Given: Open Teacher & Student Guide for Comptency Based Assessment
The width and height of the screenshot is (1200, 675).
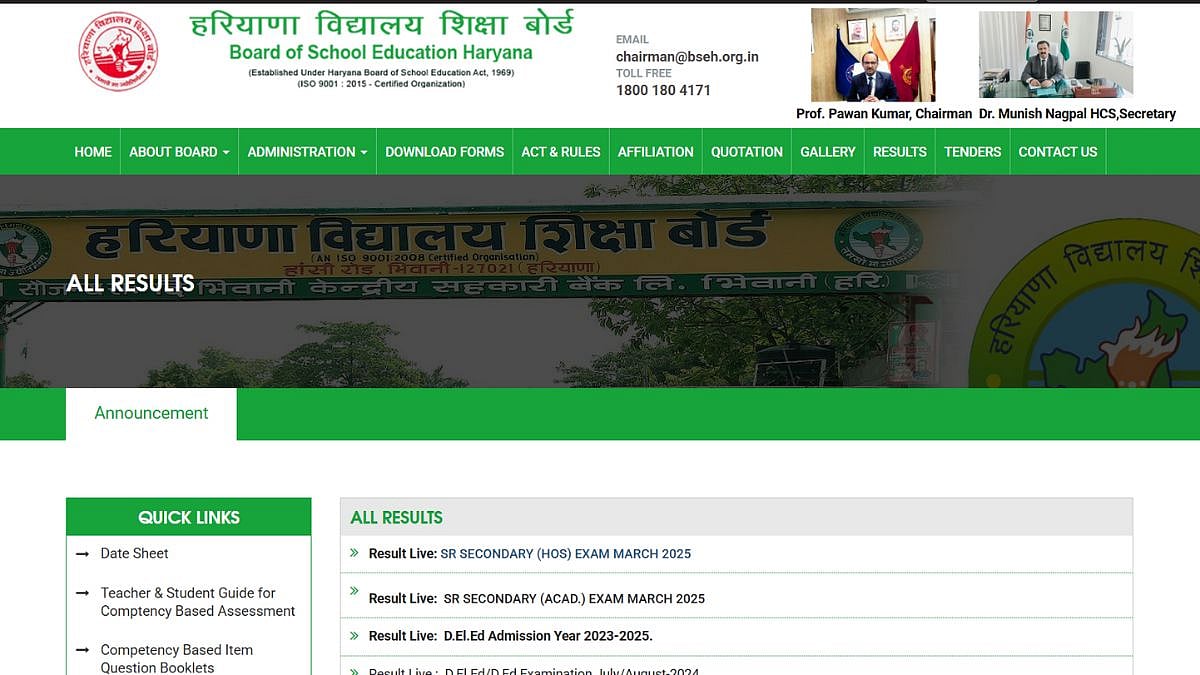Looking at the screenshot, I should click(198, 602).
